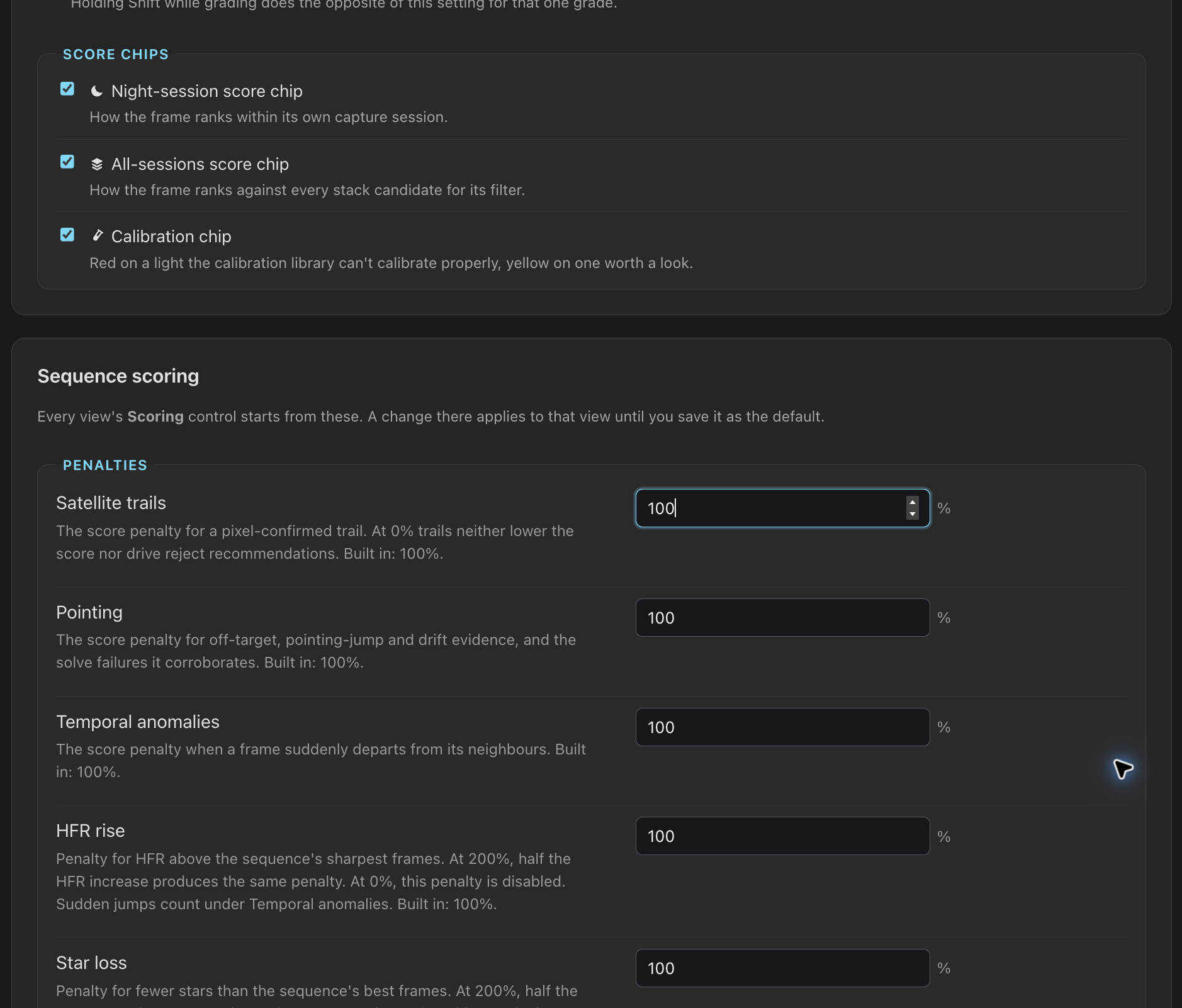The image size is (1182, 1008).
Task: Decrement Satellite trails value with down arrow
Action: 913,514
